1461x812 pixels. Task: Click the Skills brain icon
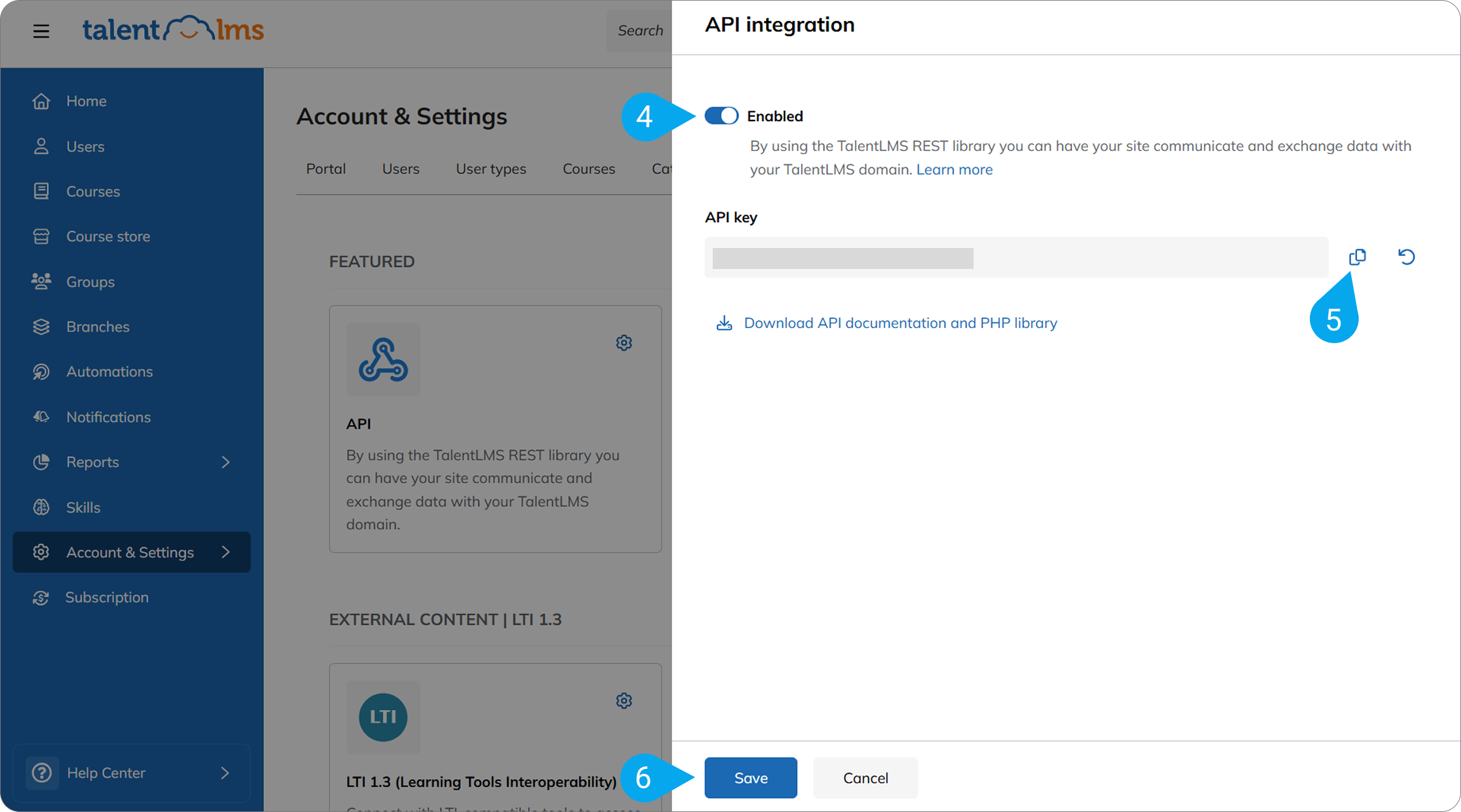point(41,507)
